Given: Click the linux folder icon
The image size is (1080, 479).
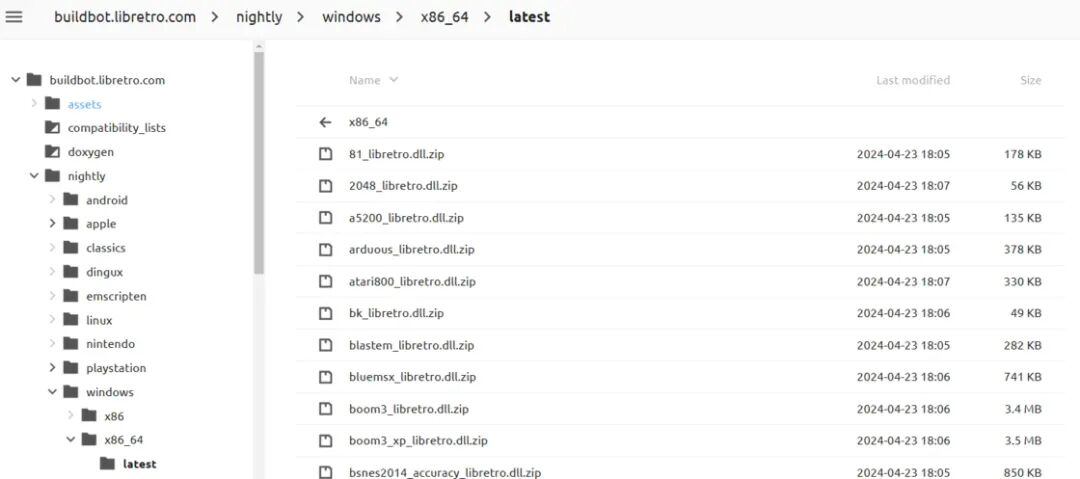Looking at the screenshot, I should (x=70, y=320).
